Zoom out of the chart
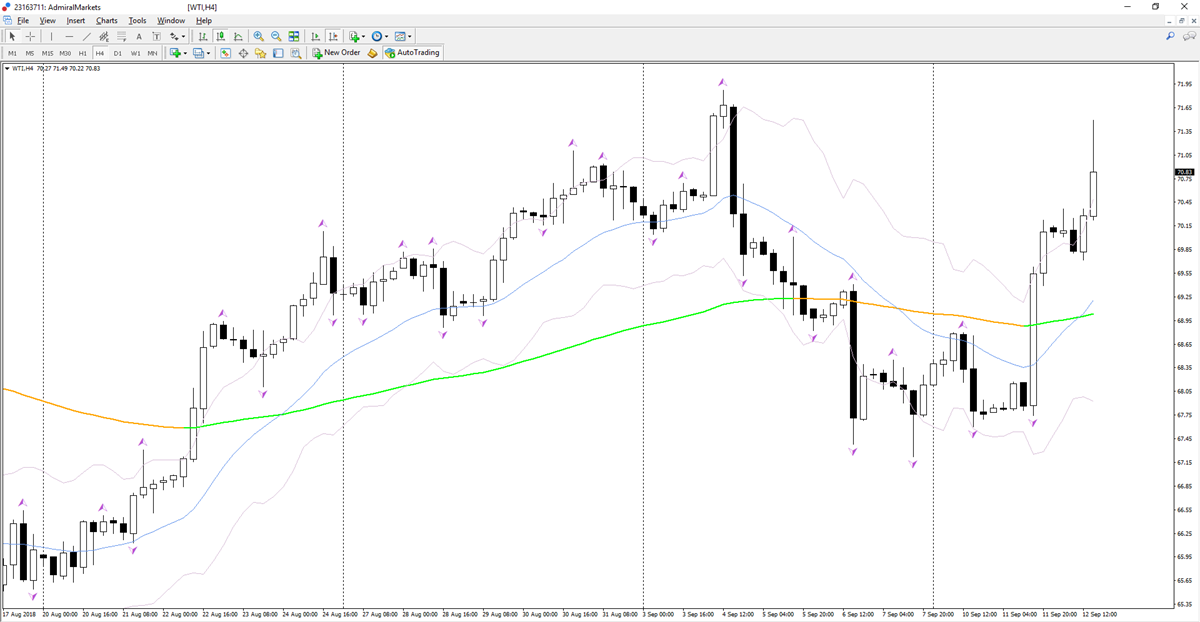 (276, 36)
